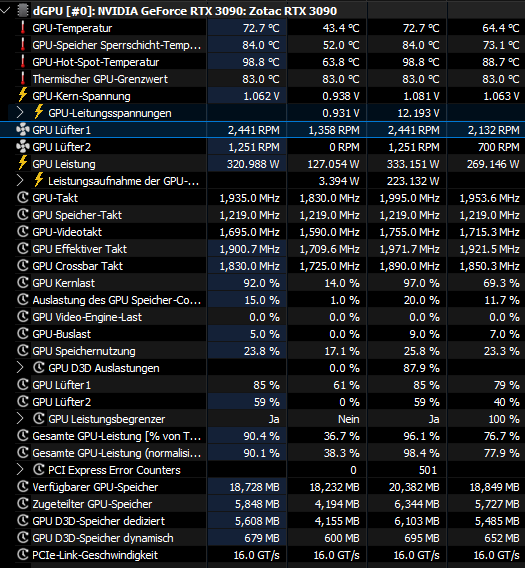
Task: Click gauge icon beside GPU Kernlast
Action: (23, 283)
